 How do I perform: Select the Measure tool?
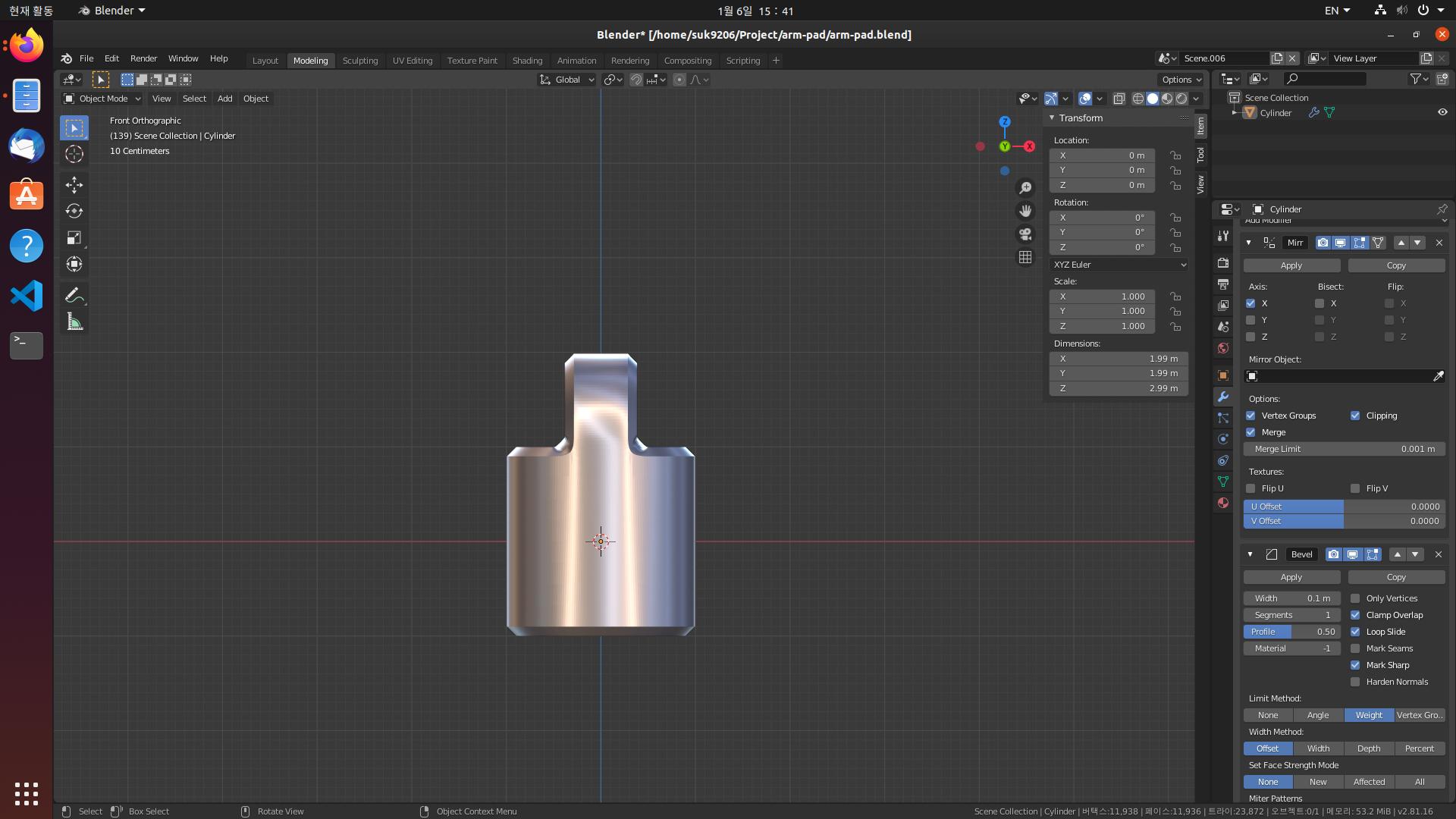click(74, 322)
